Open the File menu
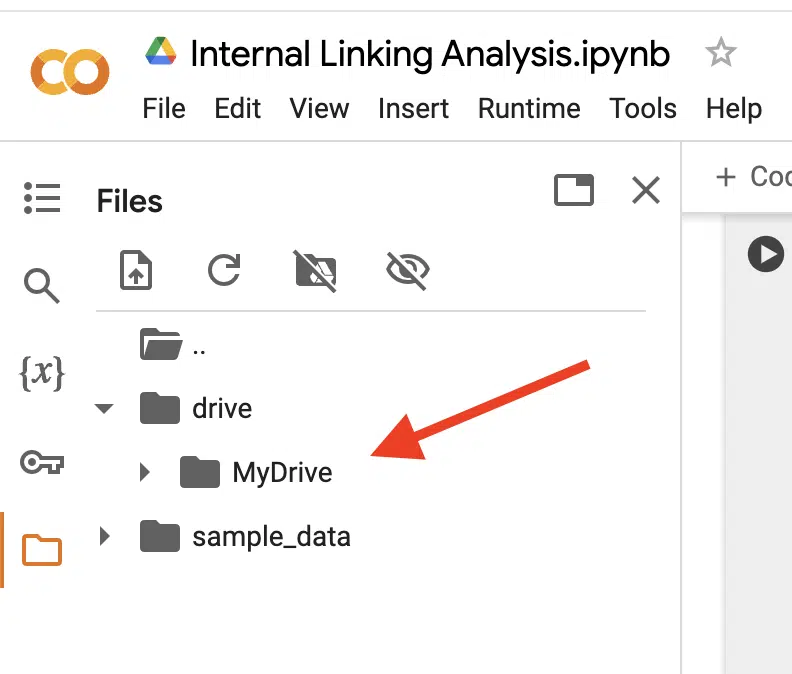Screen dimensions: 792x674 coord(164,108)
